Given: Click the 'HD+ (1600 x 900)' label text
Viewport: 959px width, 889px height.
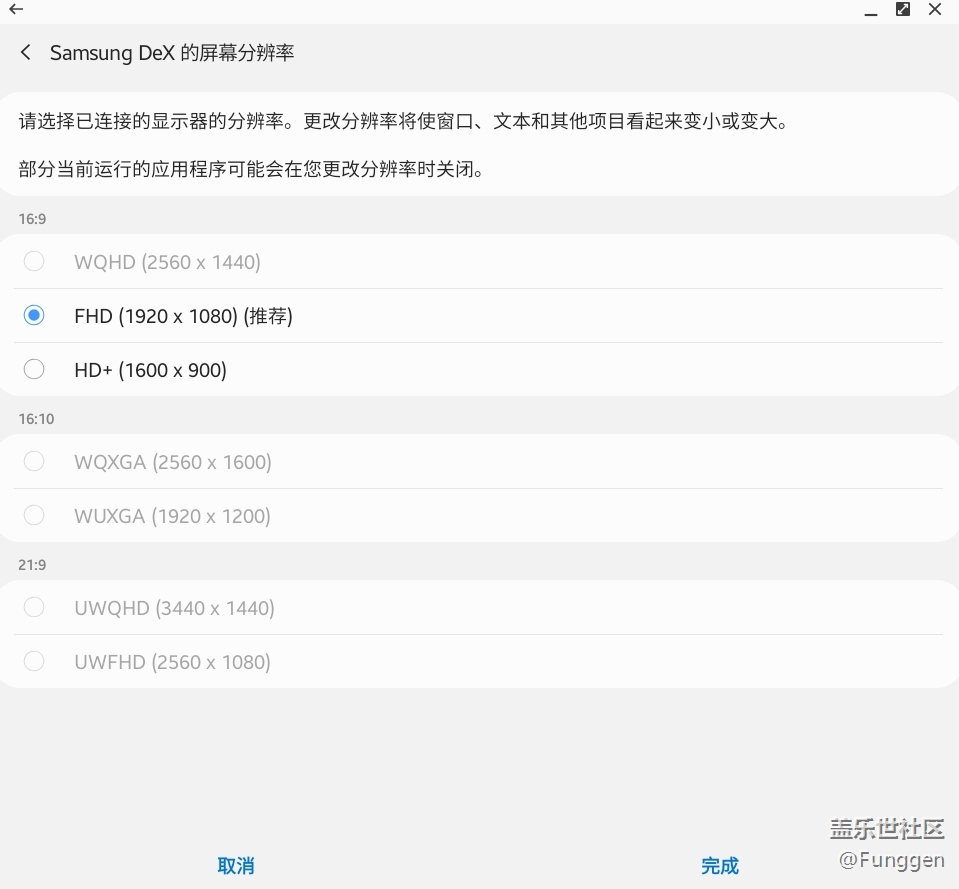Looking at the screenshot, I should pyautogui.click(x=150, y=370).
